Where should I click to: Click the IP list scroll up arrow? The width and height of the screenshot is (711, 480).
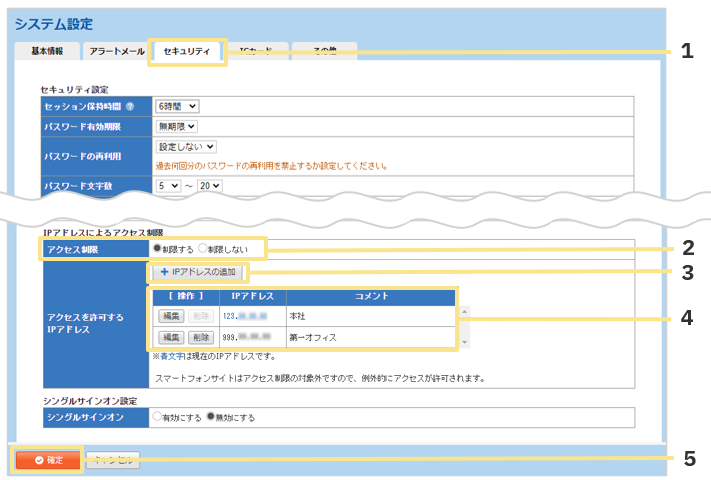tap(464, 312)
